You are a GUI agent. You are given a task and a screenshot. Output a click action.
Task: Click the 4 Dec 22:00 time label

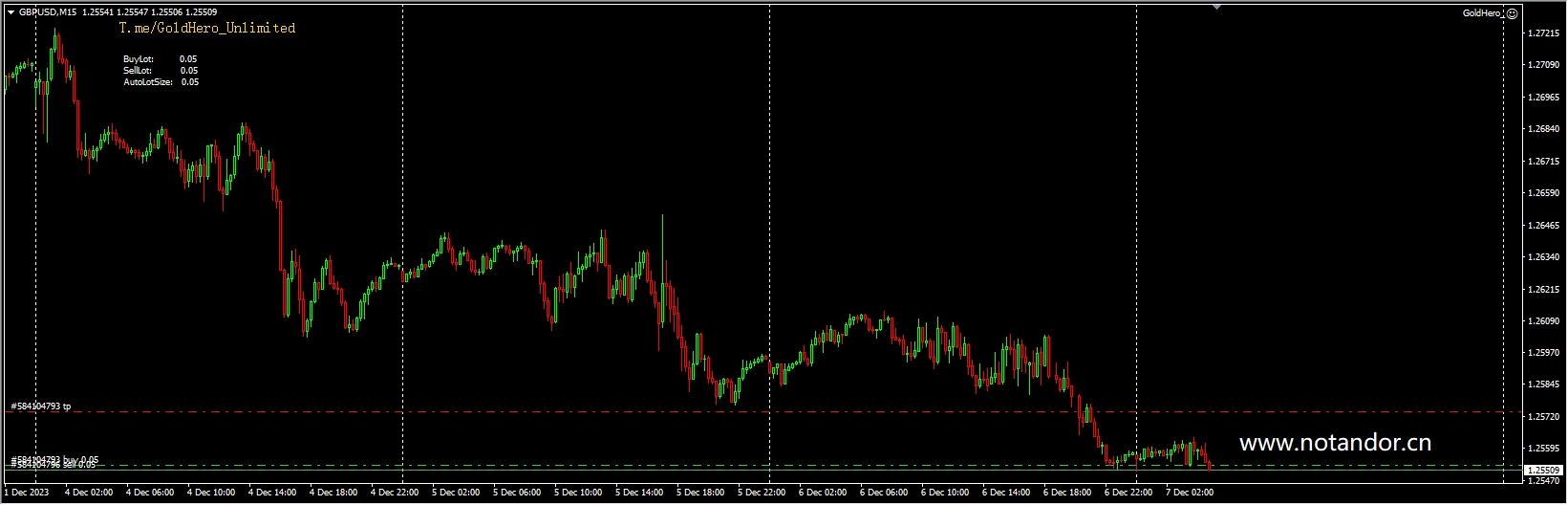click(x=395, y=493)
